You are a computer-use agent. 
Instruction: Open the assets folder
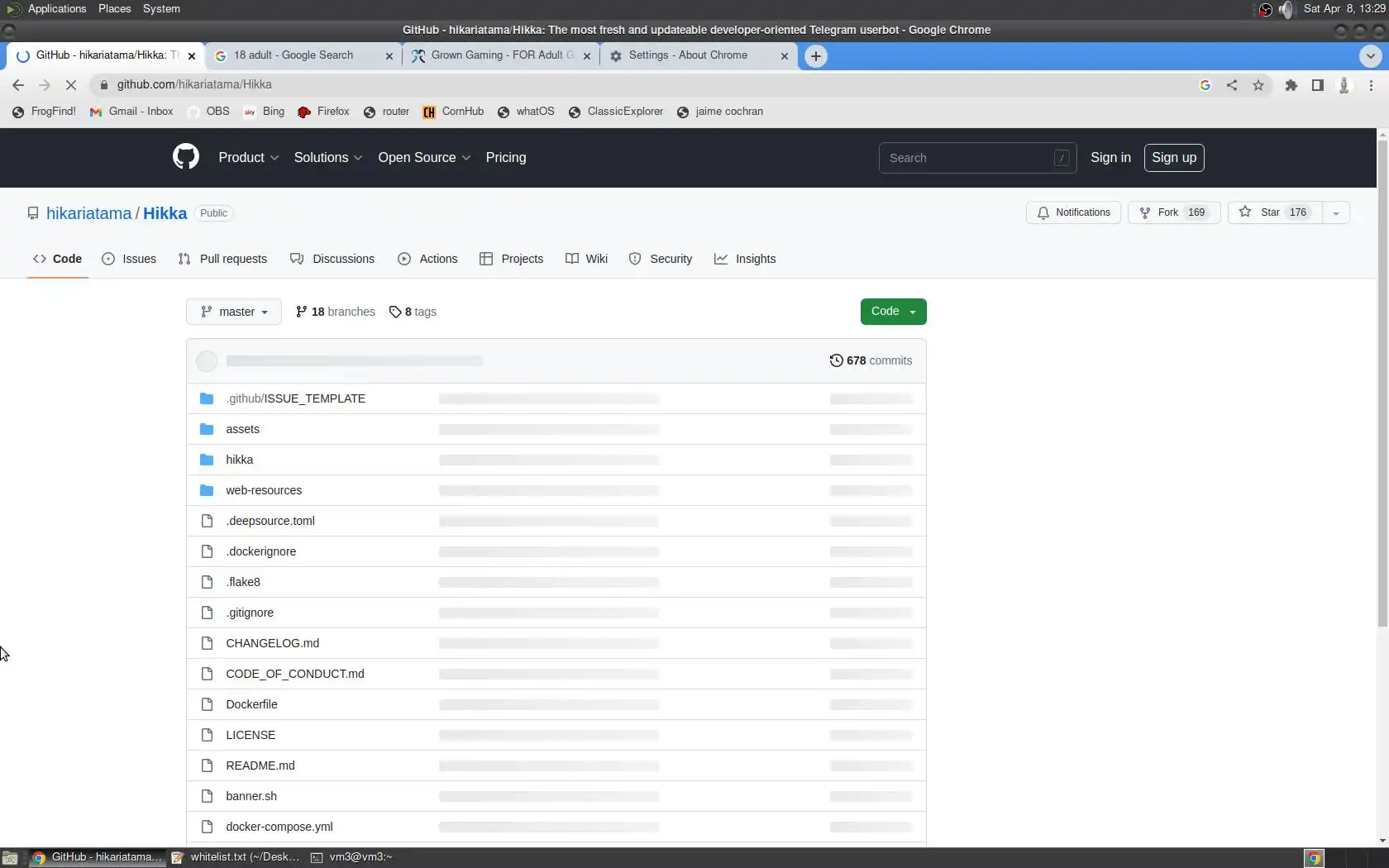[242, 429]
